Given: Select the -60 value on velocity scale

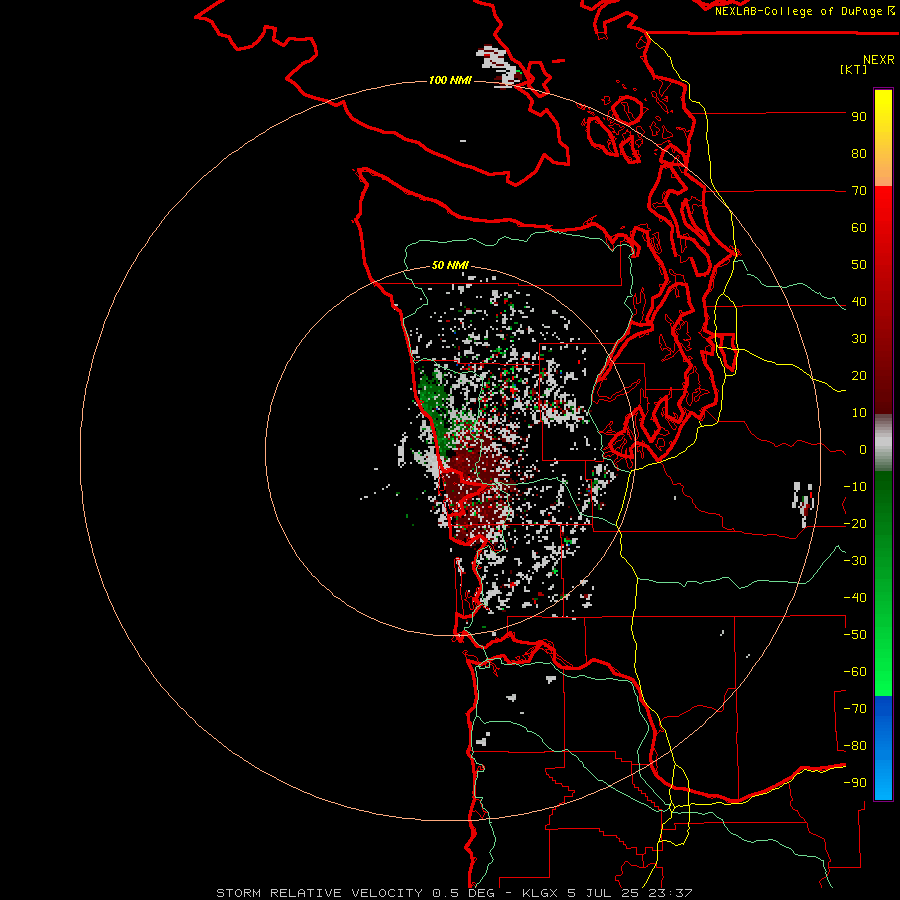Looking at the screenshot, I should [x=855, y=672].
